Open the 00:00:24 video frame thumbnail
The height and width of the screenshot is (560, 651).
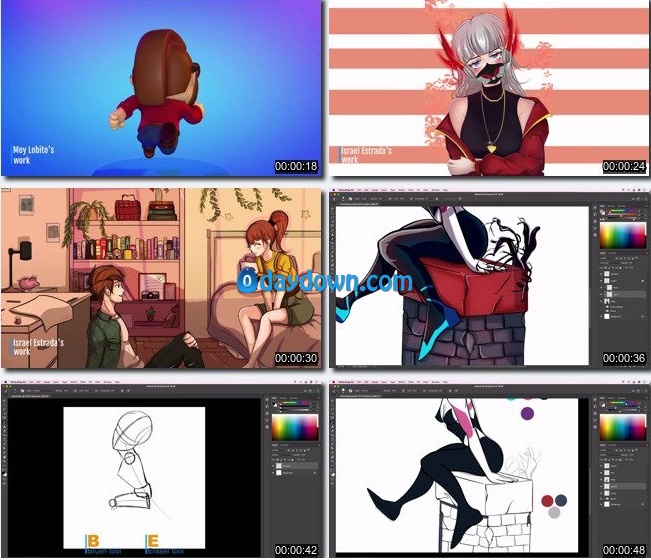click(x=489, y=88)
